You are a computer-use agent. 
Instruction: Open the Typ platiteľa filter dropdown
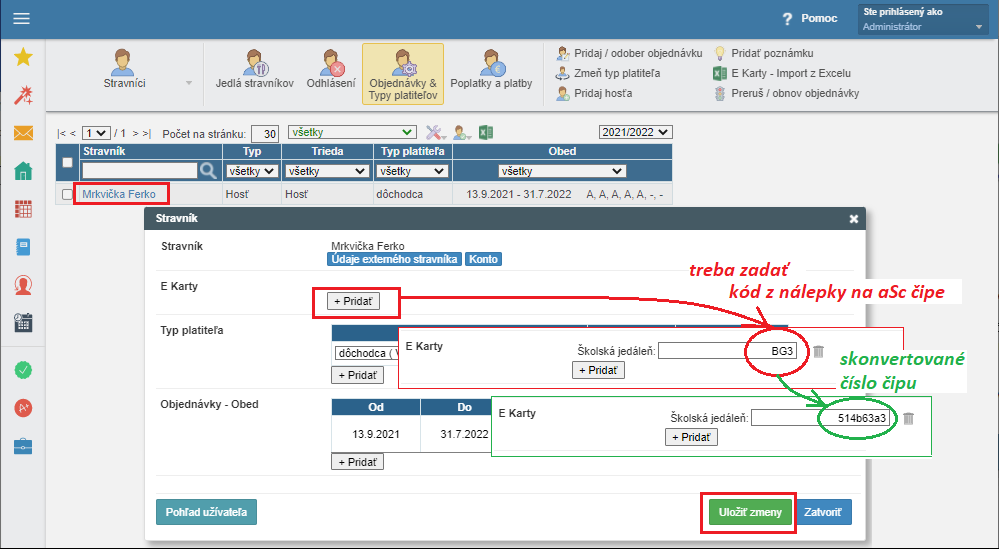[x=412, y=171]
